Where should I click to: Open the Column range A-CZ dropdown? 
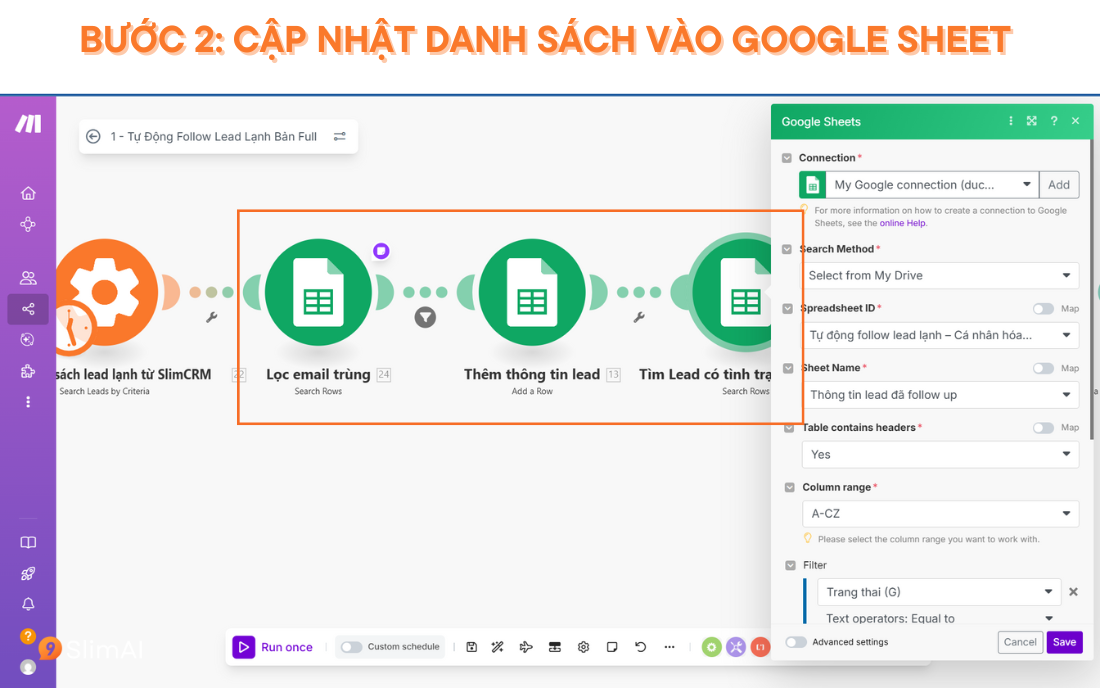[939, 514]
